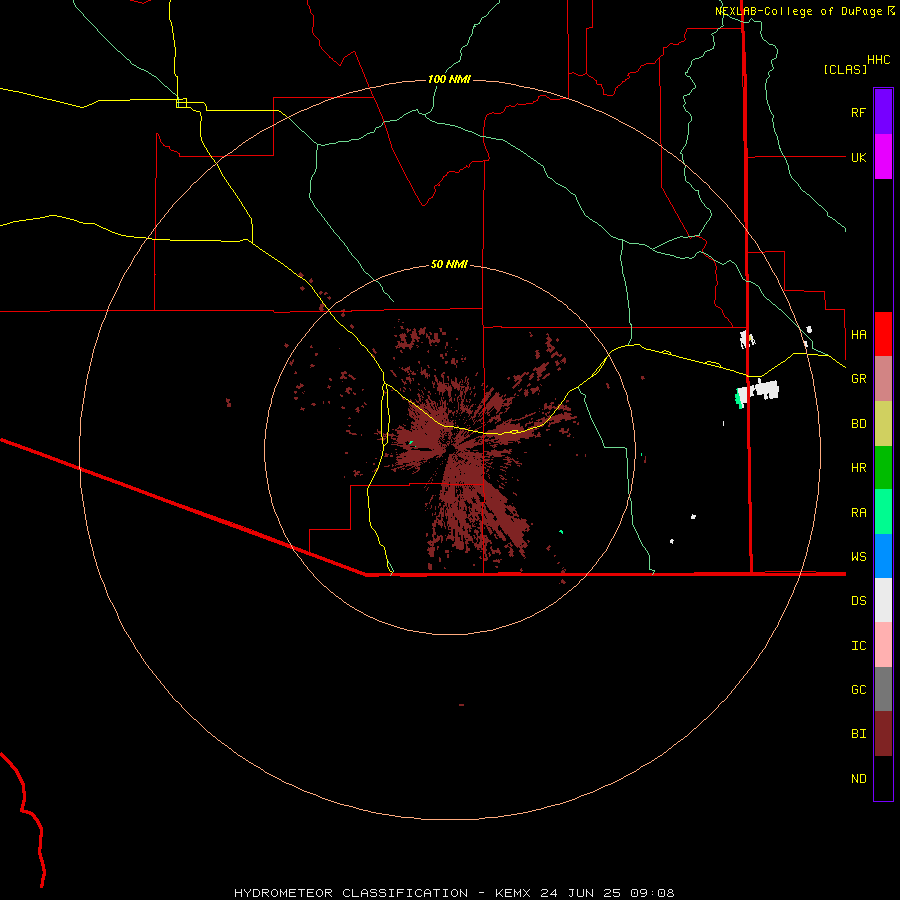This screenshot has height=900, width=900.
Task: Click the NEXLAB-College of DuPage text
Action: coord(799,11)
